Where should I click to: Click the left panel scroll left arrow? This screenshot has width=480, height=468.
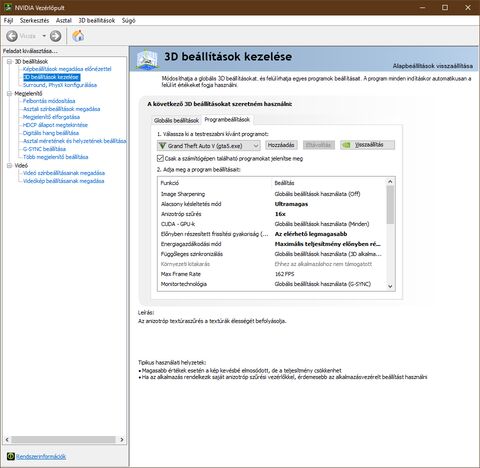7,440
